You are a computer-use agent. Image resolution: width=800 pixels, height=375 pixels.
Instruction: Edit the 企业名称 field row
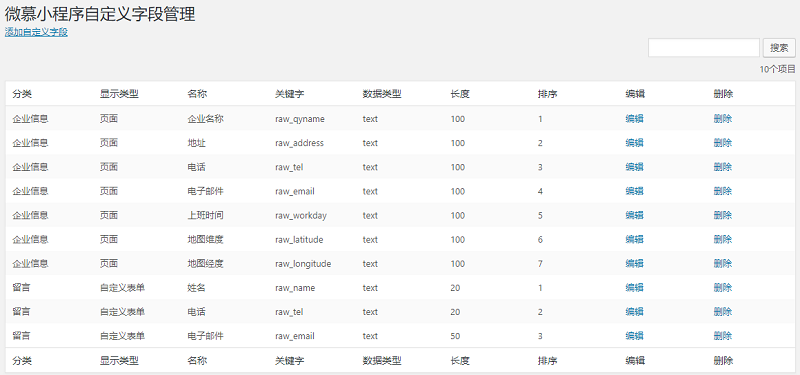pyautogui.click(x=634, y=119)
